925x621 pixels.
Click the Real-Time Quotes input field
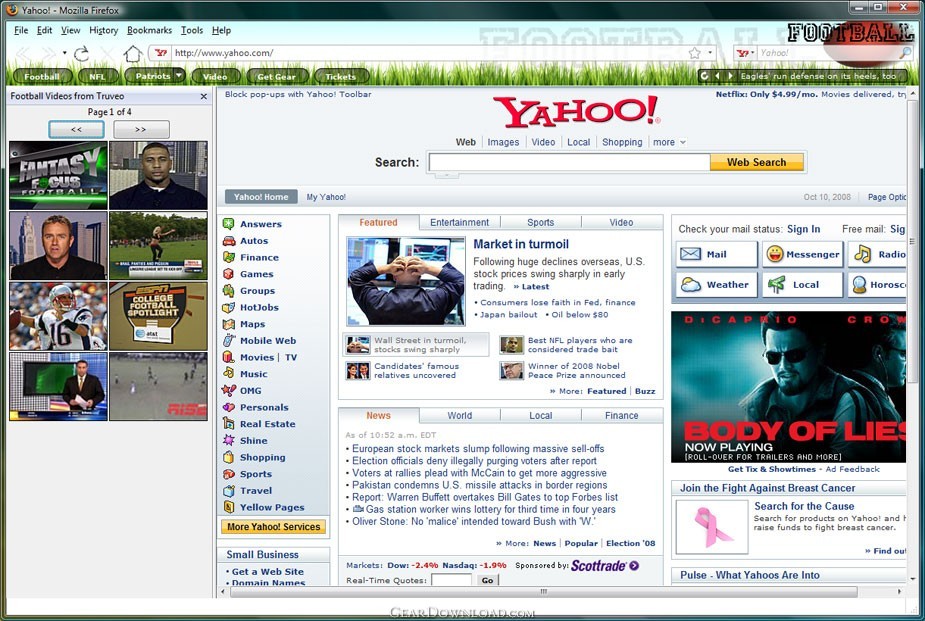(451, 580)
